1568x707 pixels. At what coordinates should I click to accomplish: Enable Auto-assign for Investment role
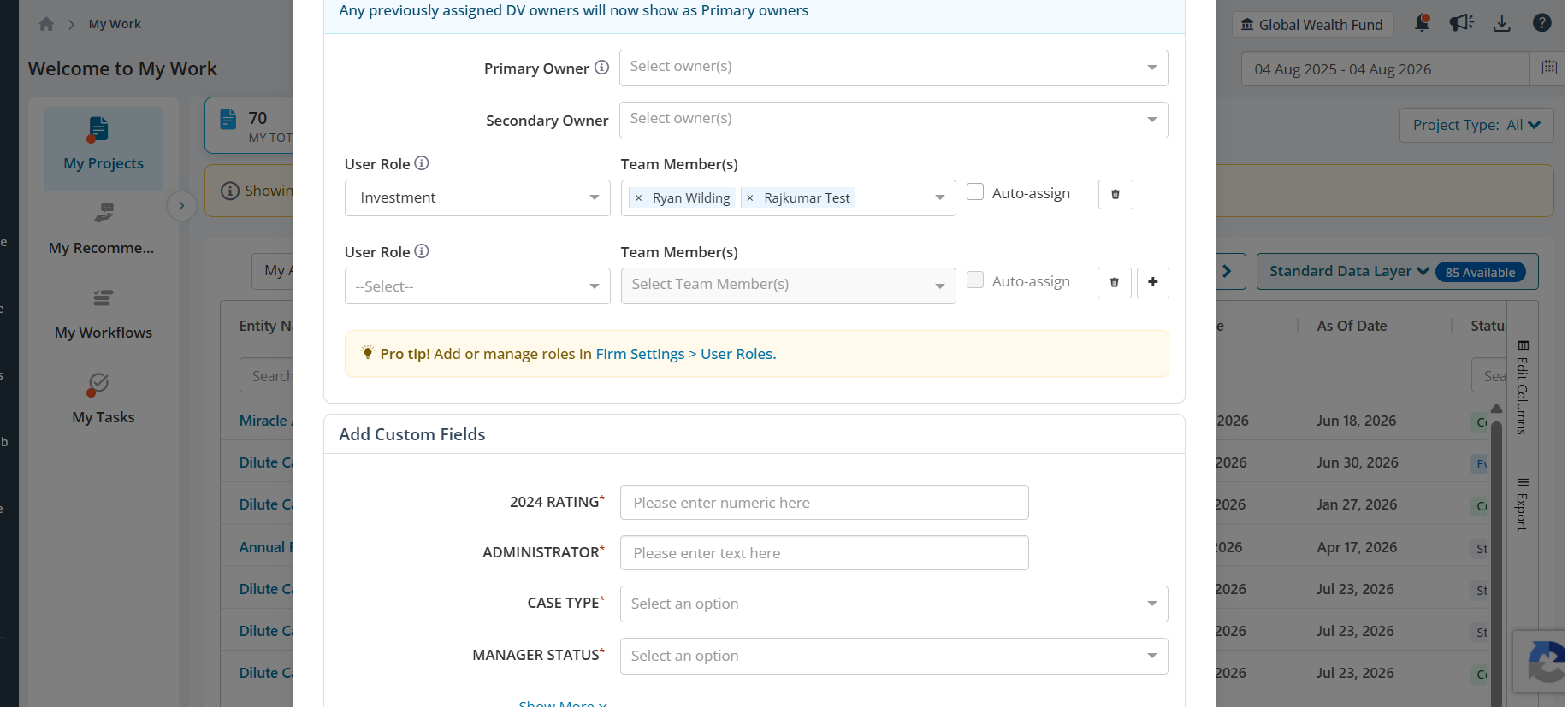click(x=975, y=192)
